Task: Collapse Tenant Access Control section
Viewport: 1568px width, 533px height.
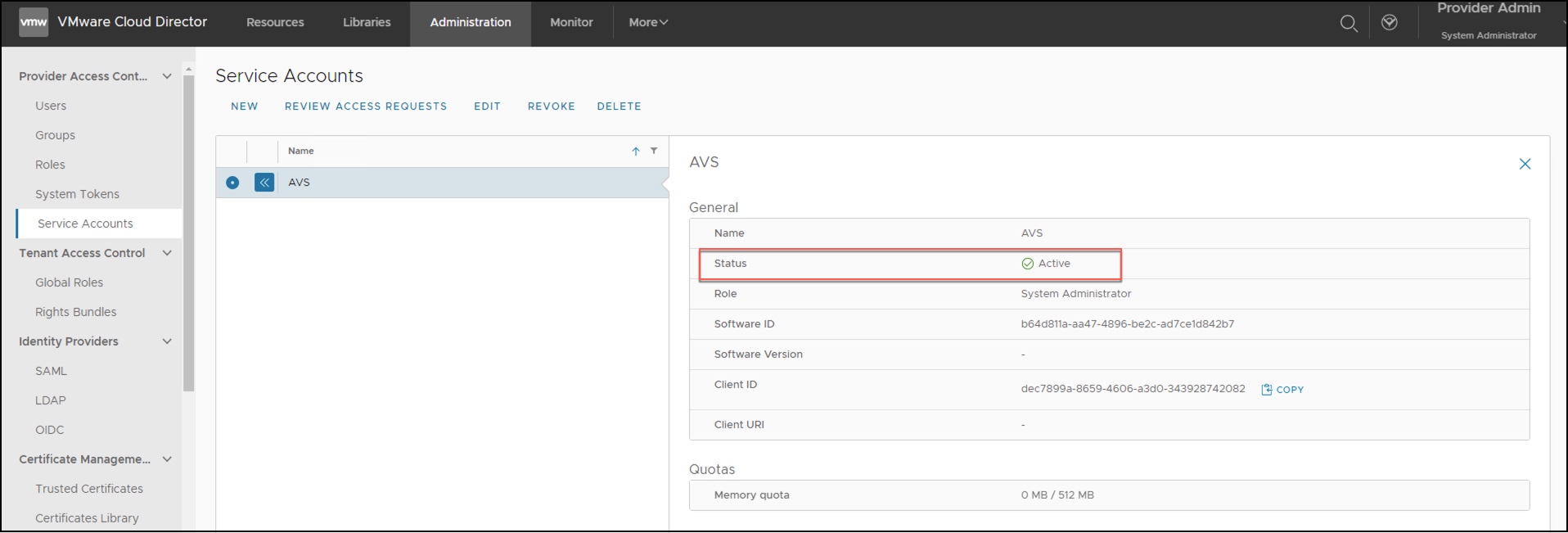Action: (x=167, y=253)
